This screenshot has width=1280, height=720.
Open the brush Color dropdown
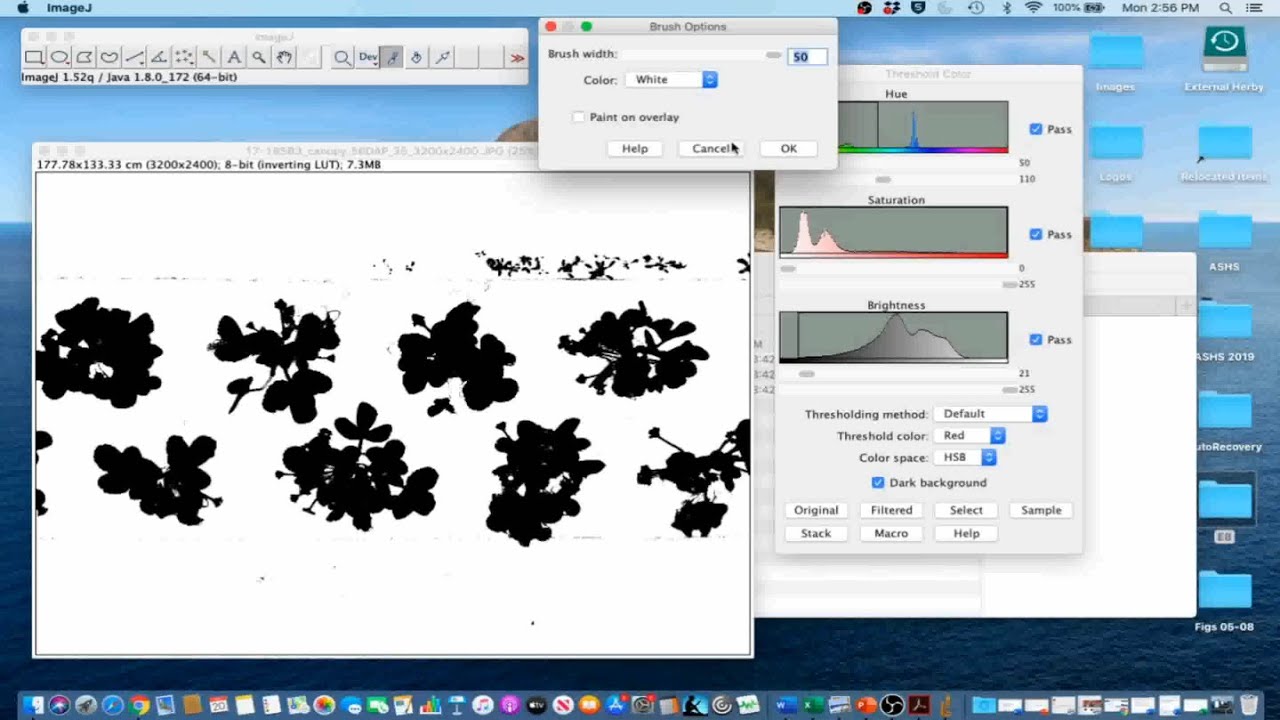point(671,80)
